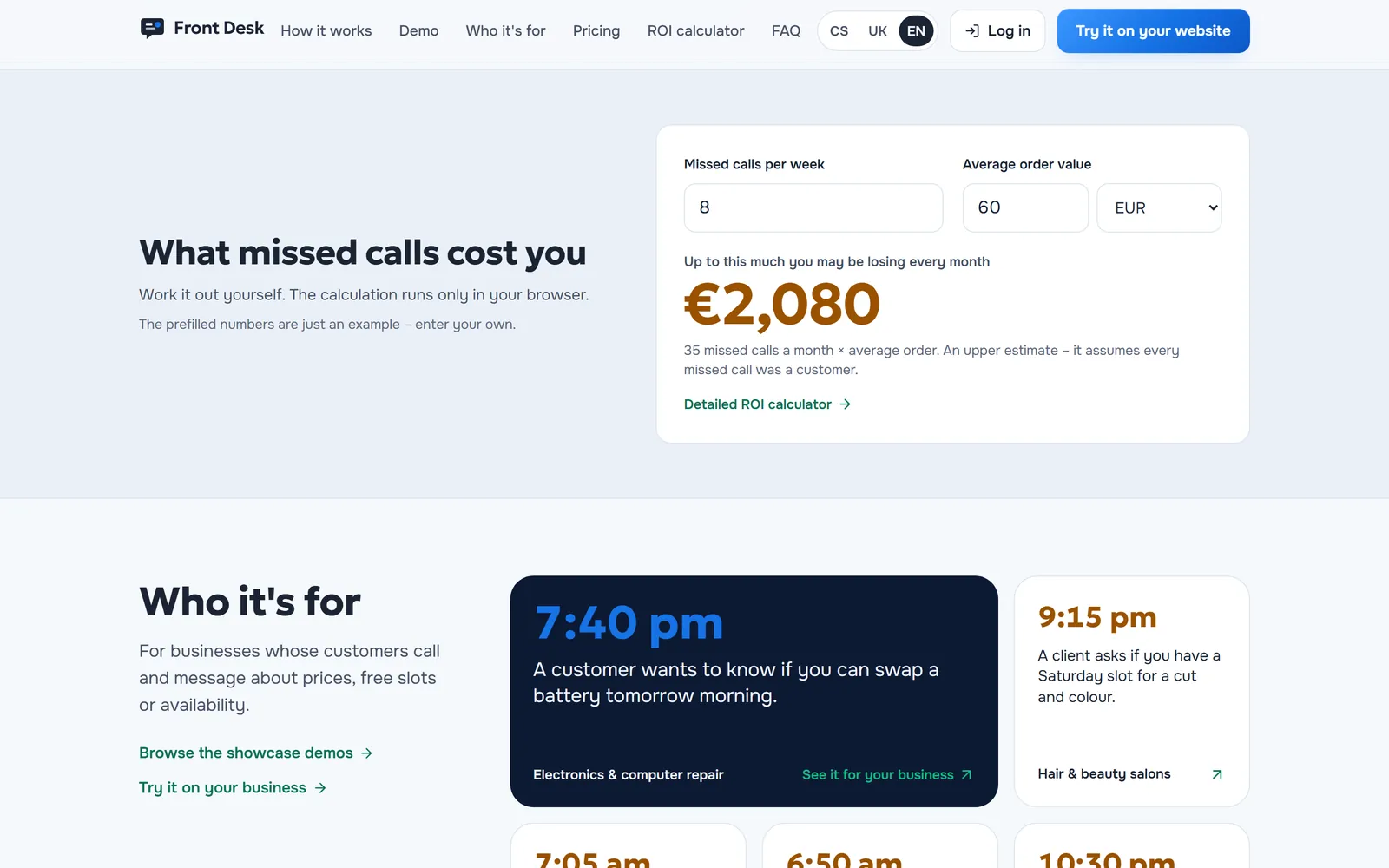Click the 9:15 pm time text

coord(1097,617)
